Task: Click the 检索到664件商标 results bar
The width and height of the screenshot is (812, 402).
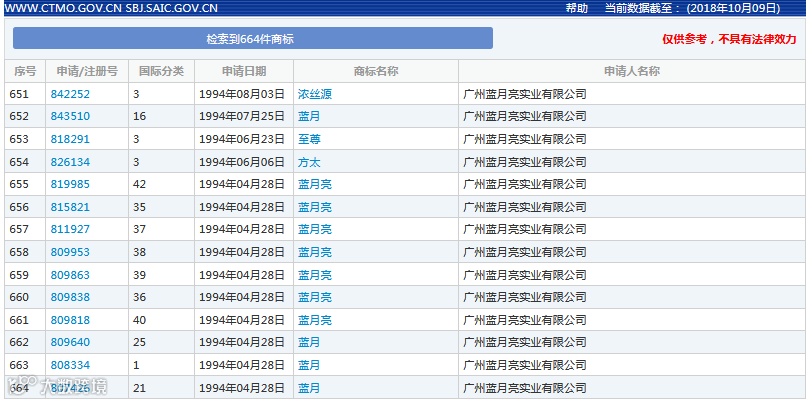Action: [253, 38]
